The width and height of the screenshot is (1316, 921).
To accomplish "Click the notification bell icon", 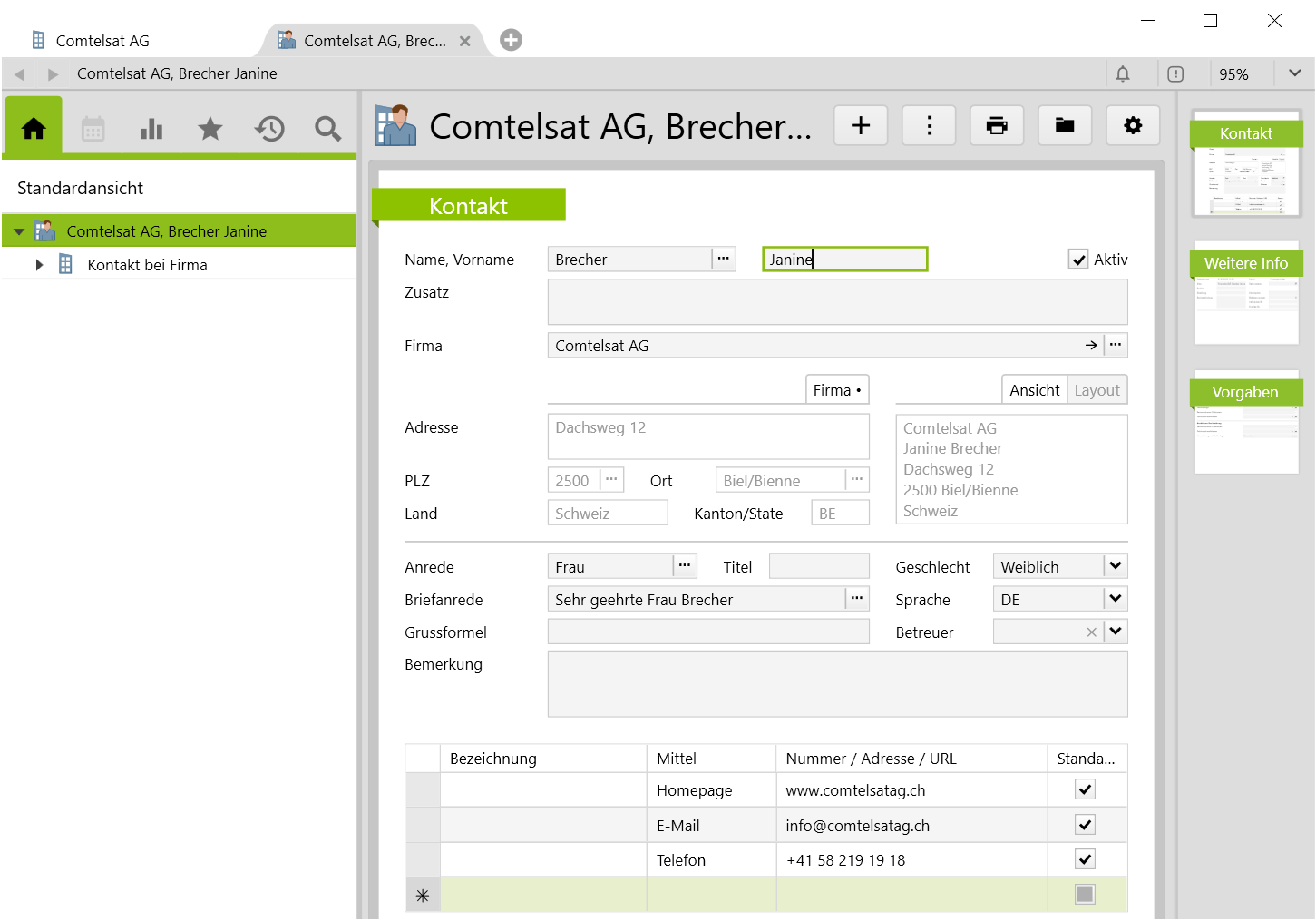I will point(1123,74).
